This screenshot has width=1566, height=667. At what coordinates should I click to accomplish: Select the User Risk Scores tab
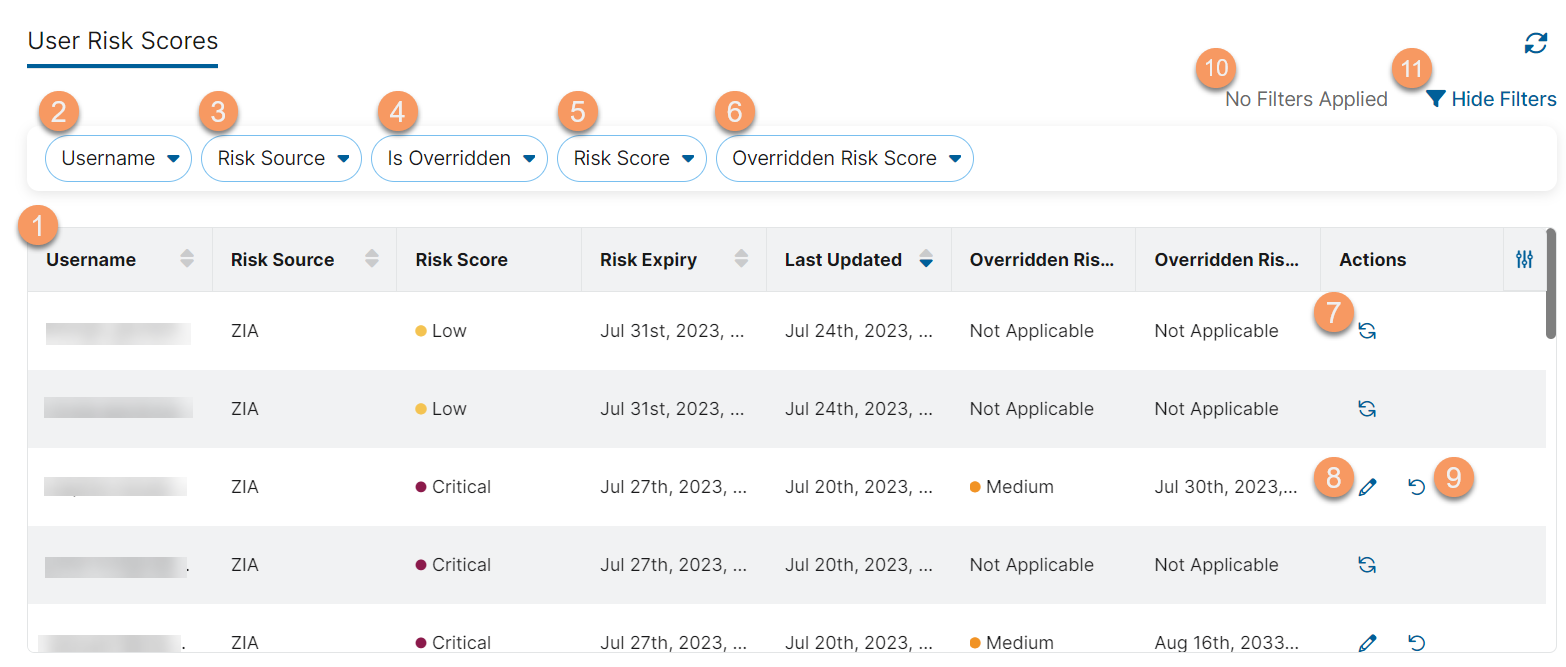click(x=122, y=41)
